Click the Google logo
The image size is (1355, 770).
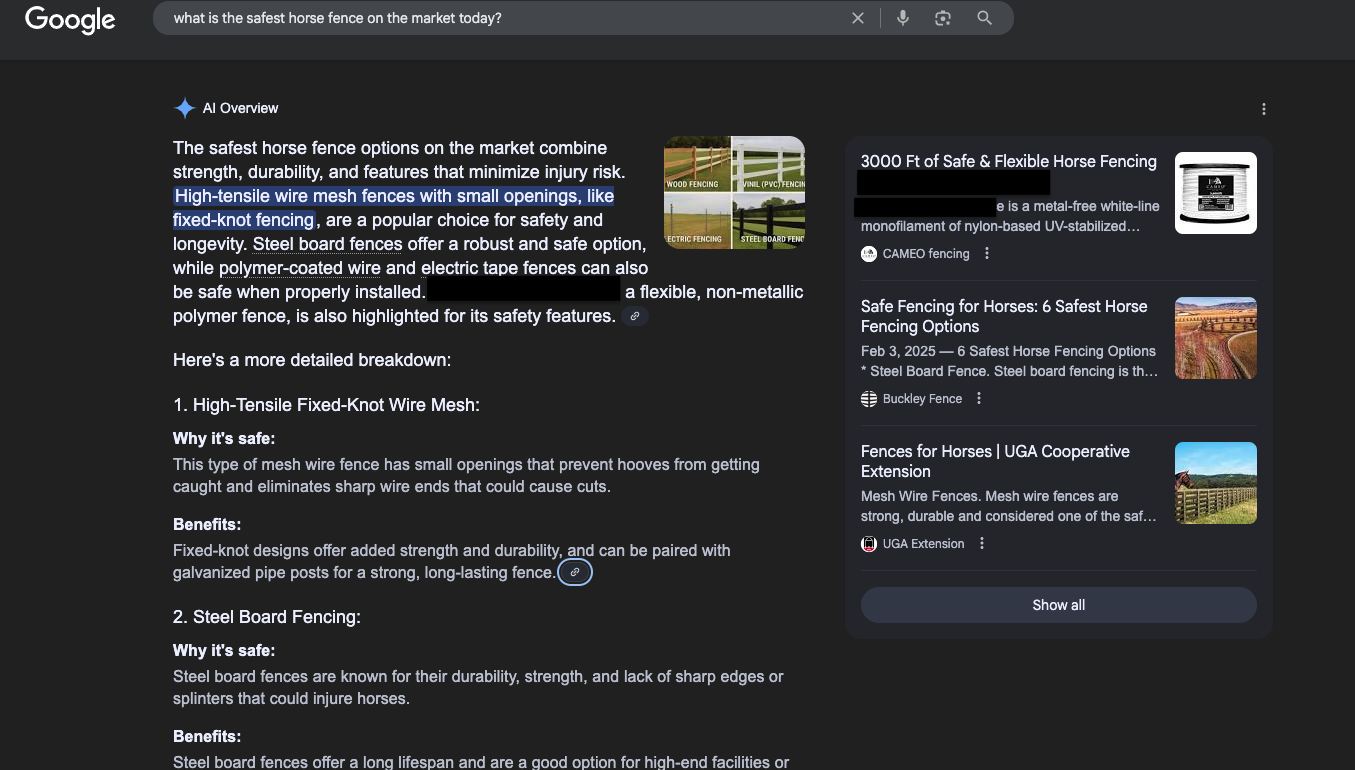tap(69, 19)
